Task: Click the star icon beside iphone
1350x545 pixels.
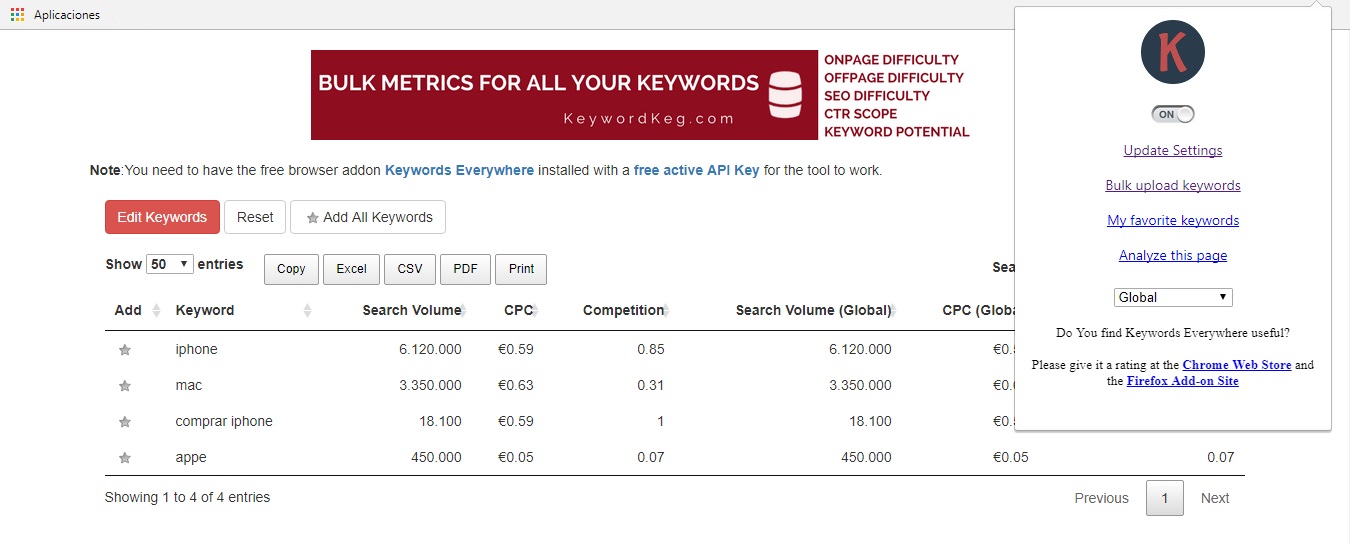Action: tap(125, 350)
